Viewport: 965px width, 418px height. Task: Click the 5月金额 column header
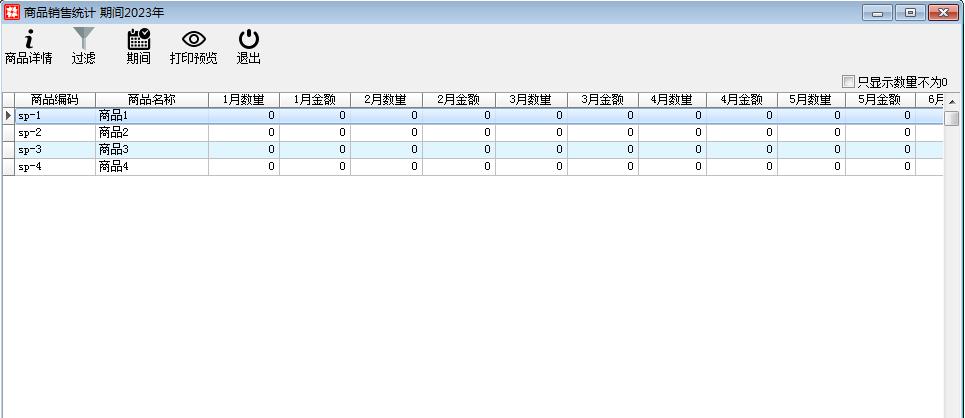click(x=879, y=100)
